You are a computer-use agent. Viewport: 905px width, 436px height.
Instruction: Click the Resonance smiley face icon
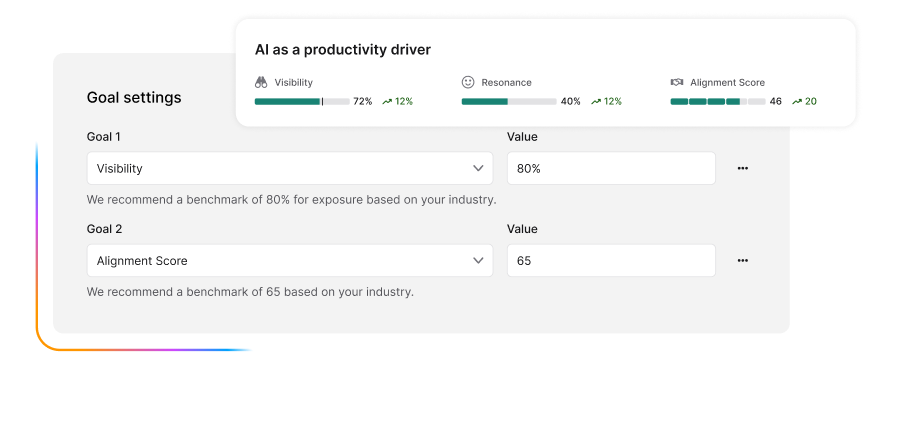pyautogui.click(x=468, y=83)
